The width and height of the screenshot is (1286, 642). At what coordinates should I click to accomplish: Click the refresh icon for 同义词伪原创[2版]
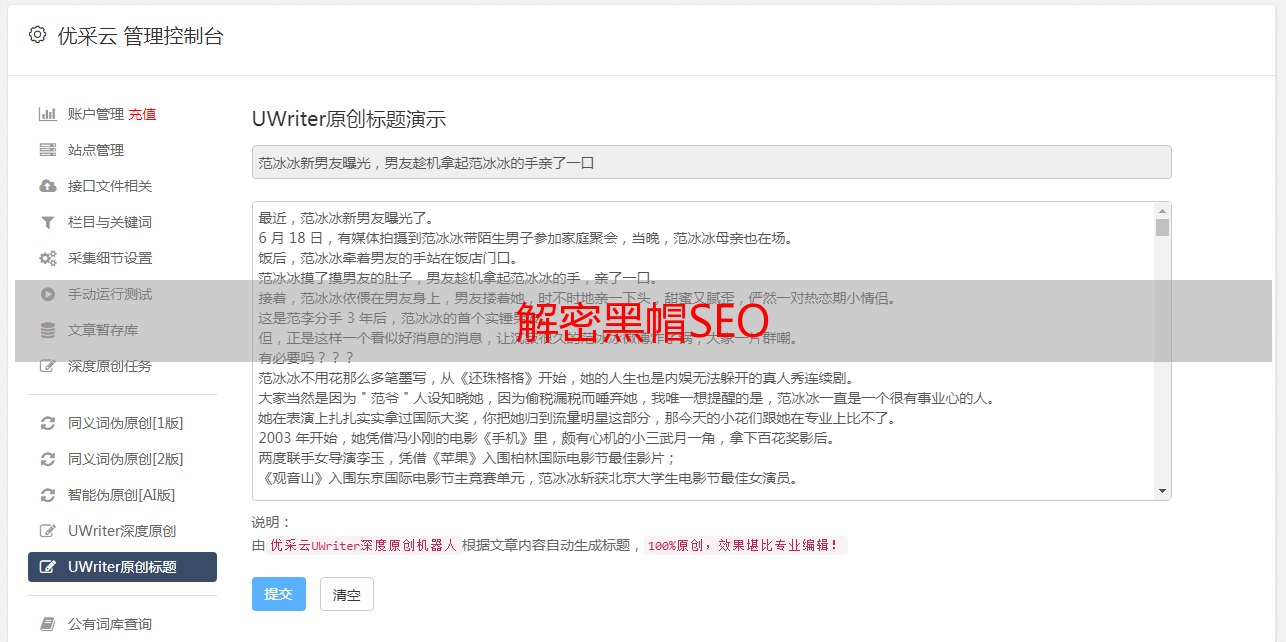point(47,459)
